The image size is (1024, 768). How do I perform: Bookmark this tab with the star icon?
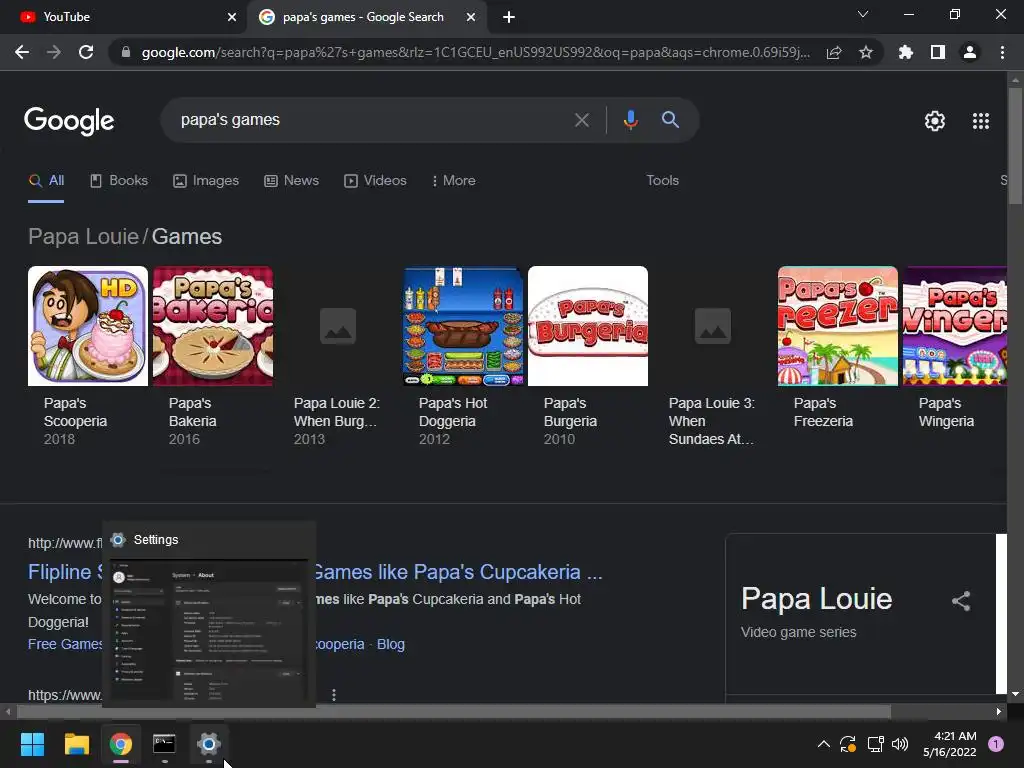[x=866, y=52]
